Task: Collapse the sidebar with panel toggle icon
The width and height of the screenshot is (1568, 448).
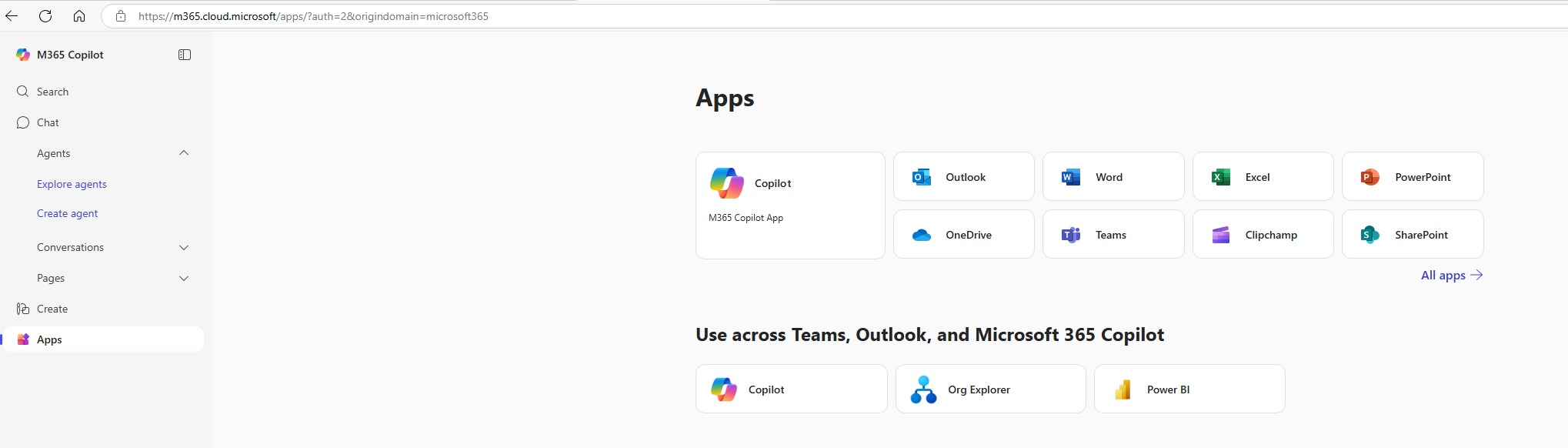Action: tap(185, 55)
